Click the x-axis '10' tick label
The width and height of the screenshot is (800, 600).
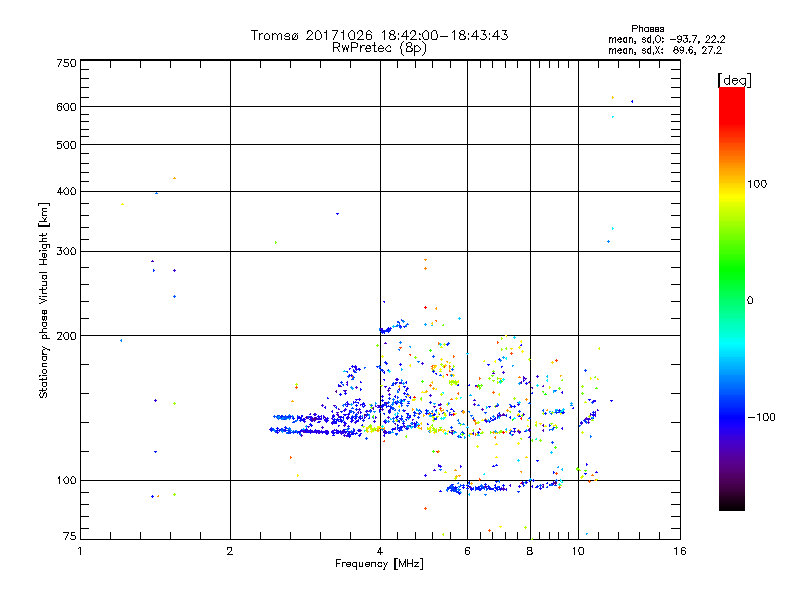click(x=578, y=551)
